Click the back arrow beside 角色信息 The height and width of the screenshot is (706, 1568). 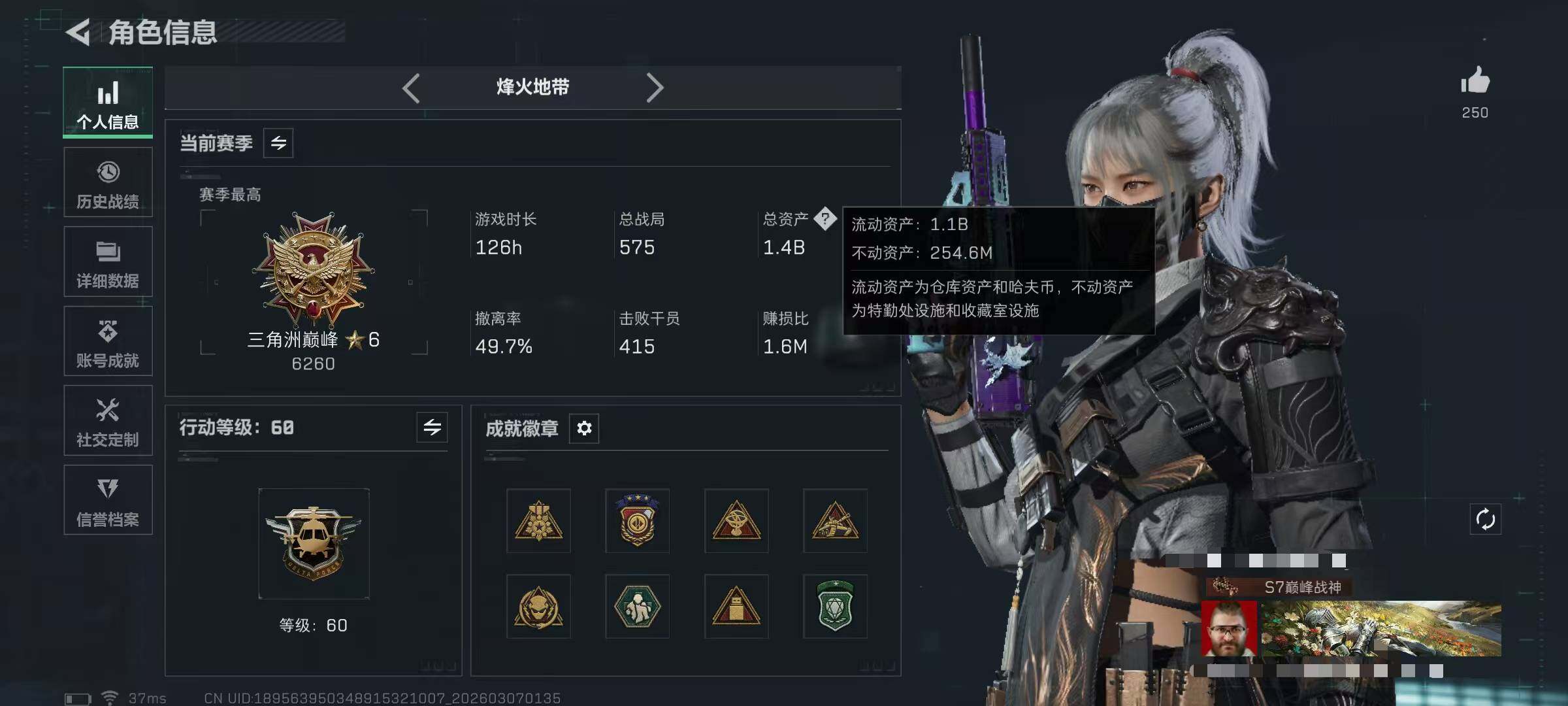(78, 33)
